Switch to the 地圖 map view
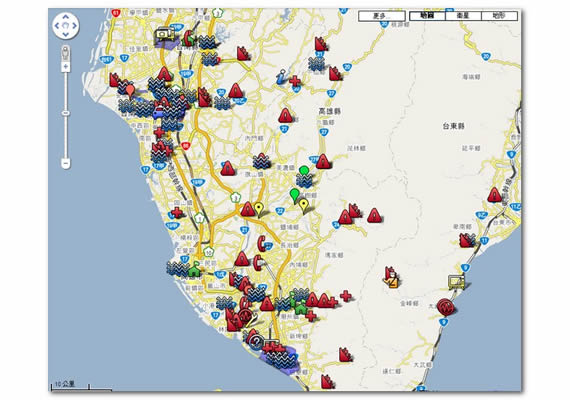 pos(427,16)
